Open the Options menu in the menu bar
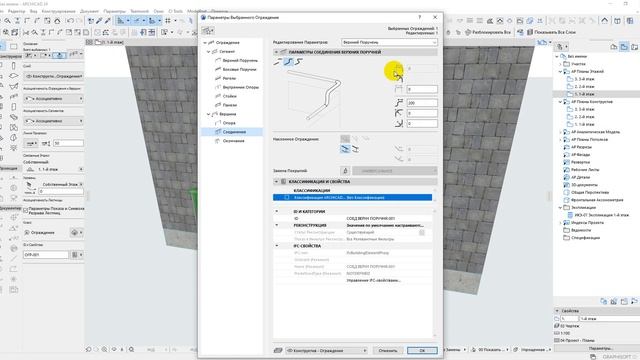Viewport: 640px width, 360px height. tap(115, 11)
